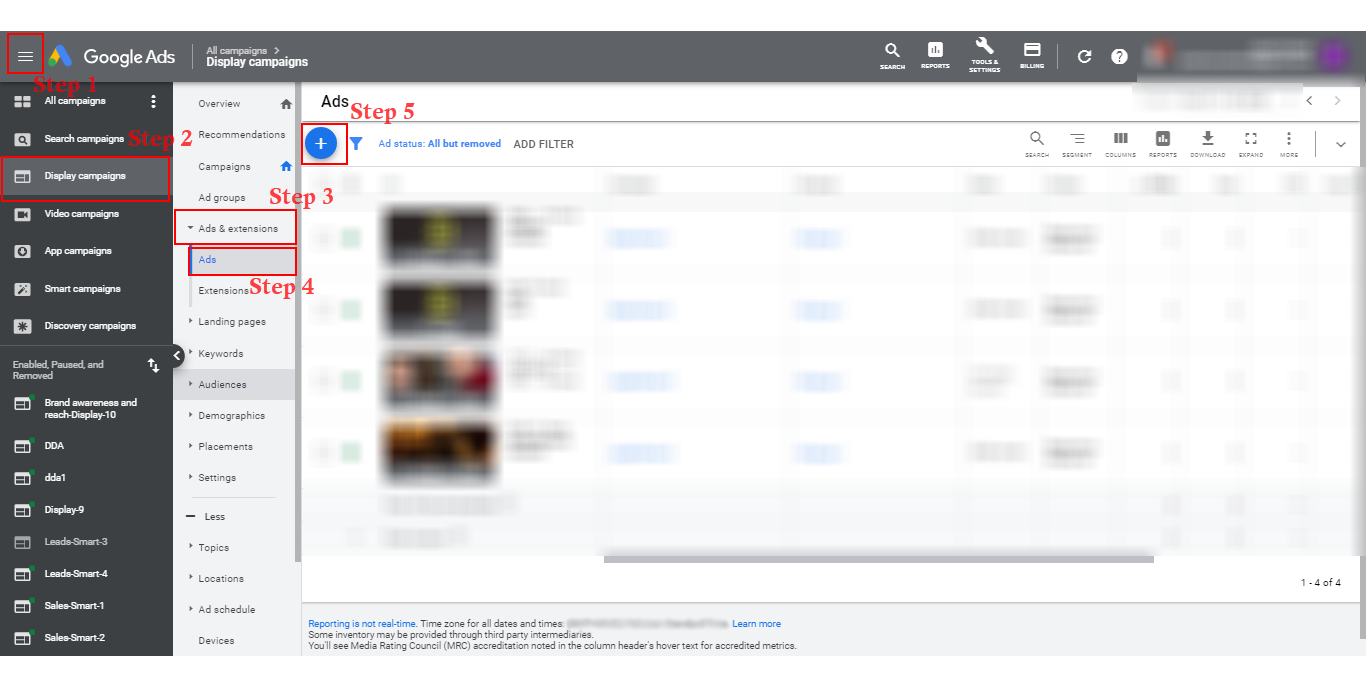Expand Audiences section
The height and width of the screenshot is (687, 1366).
coord(190,384)
